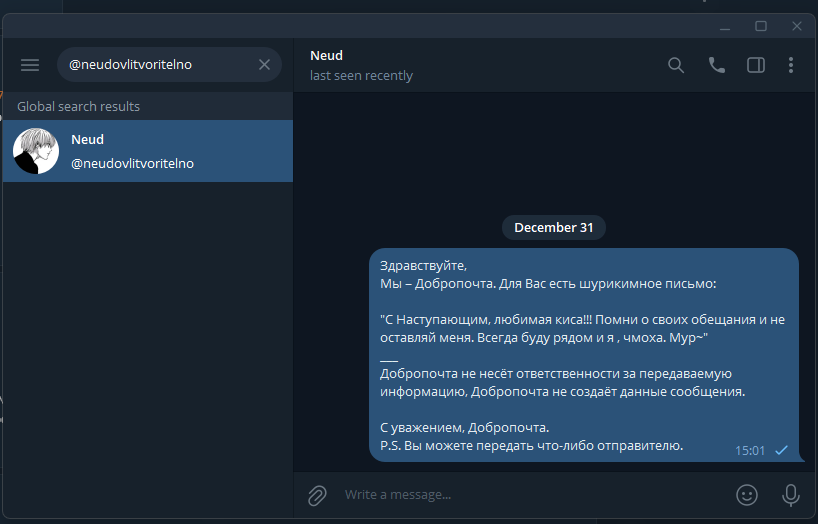The height and width of the screenshot is (524, 818).
Task: Open the three-dot chat options menu
Action: tap(791, 65)
